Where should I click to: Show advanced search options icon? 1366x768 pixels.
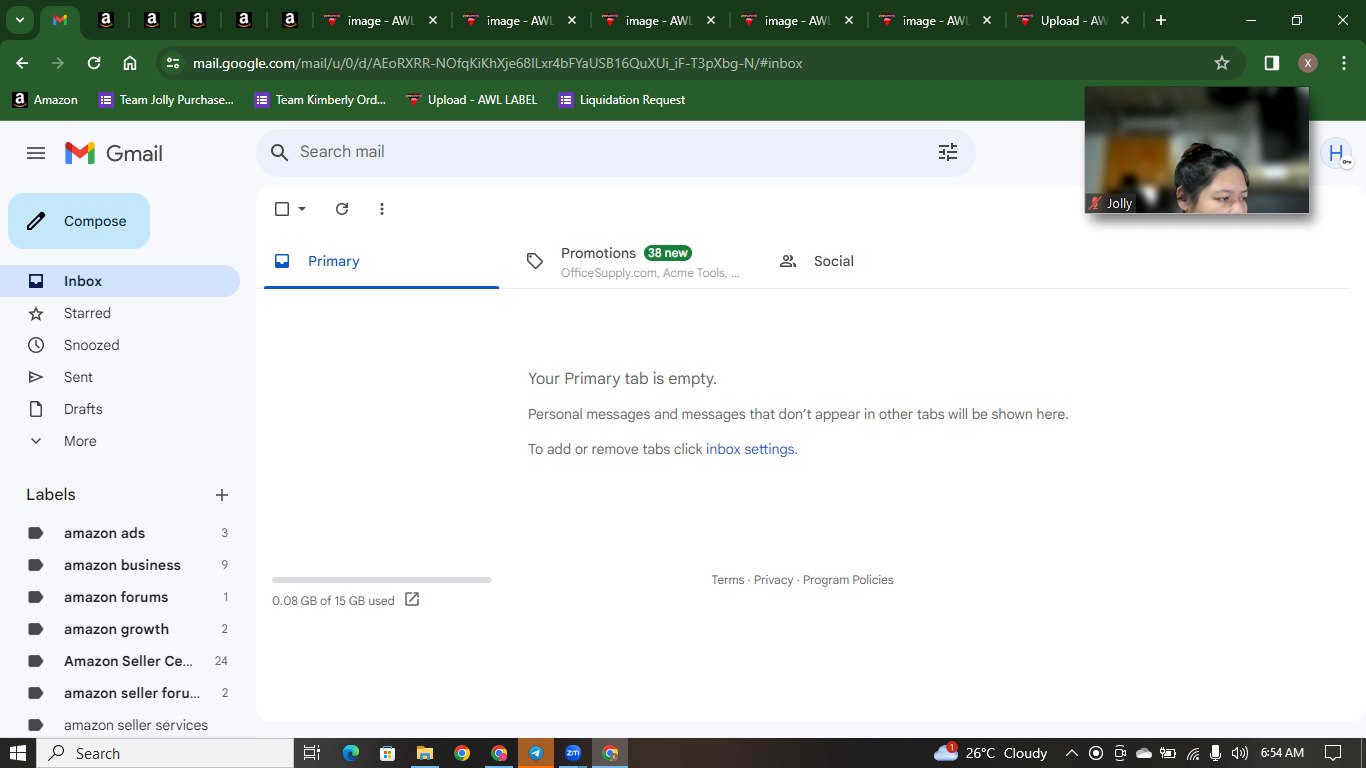point(948,152)
